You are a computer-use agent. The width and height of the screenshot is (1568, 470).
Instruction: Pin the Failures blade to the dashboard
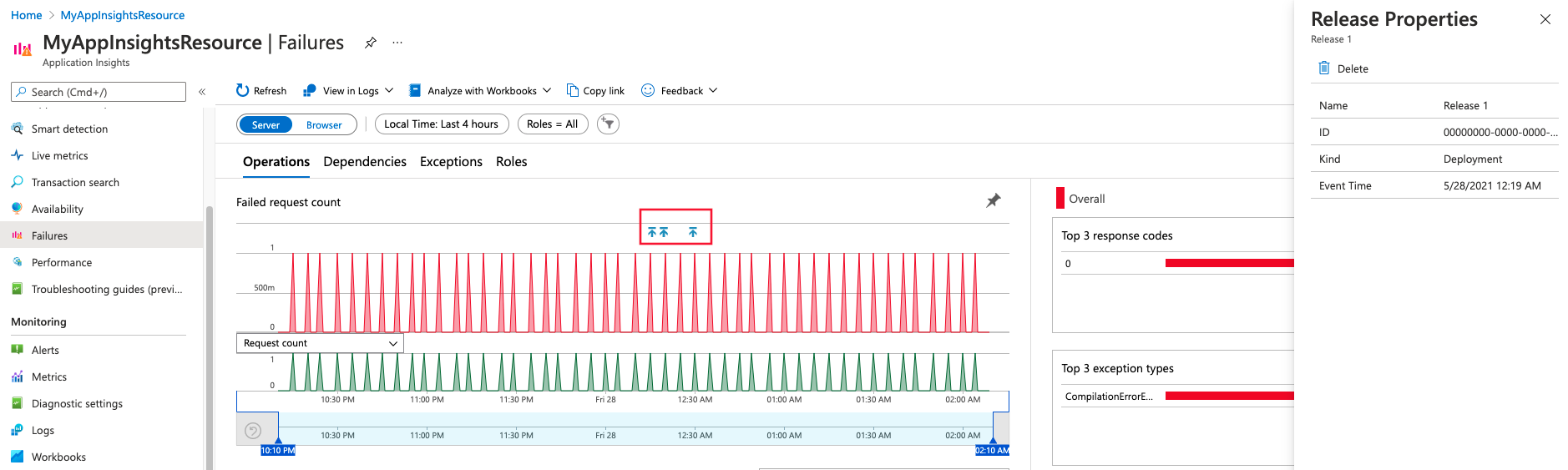371,43
